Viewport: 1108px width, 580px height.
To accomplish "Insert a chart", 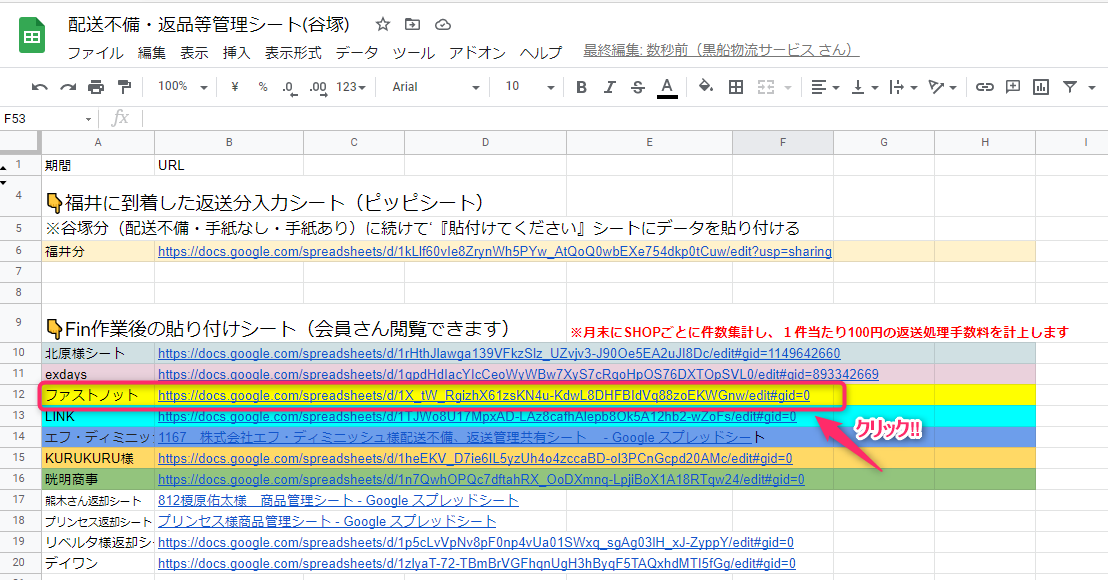I will [1041, 87].
